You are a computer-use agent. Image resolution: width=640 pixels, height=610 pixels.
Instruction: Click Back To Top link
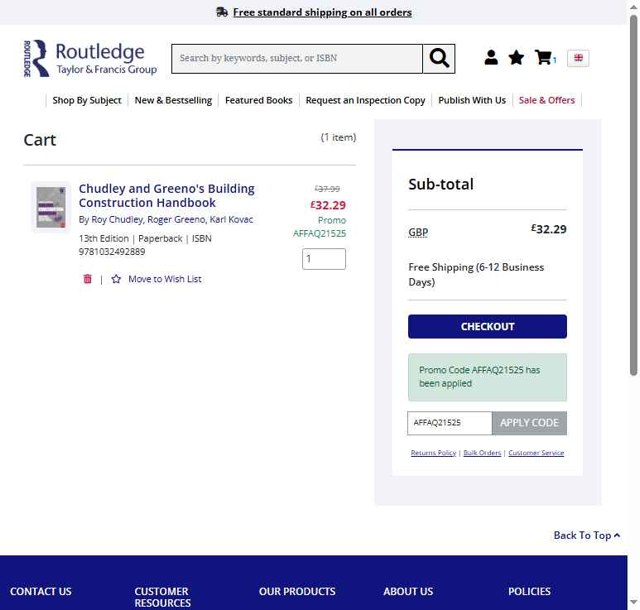pos(587,535)
